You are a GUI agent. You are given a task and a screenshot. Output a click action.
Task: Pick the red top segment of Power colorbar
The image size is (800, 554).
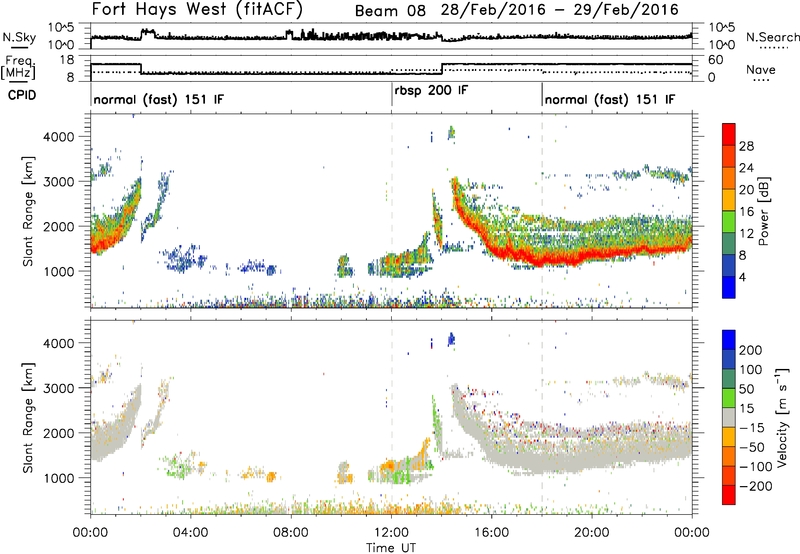tap(729, 134)
